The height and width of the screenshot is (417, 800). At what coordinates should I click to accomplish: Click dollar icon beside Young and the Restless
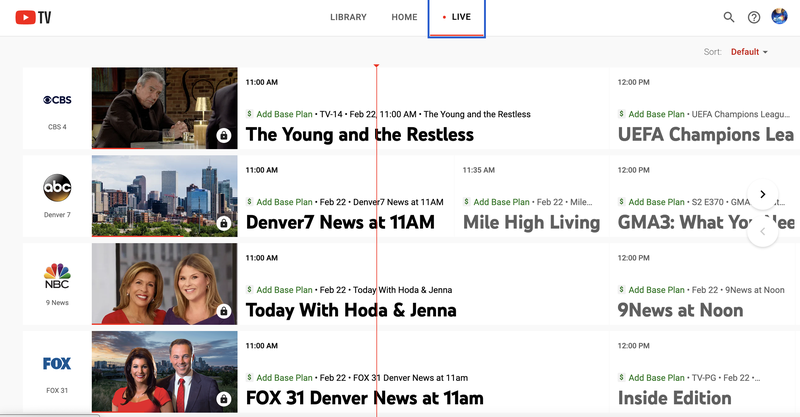[x=249, y=114]
